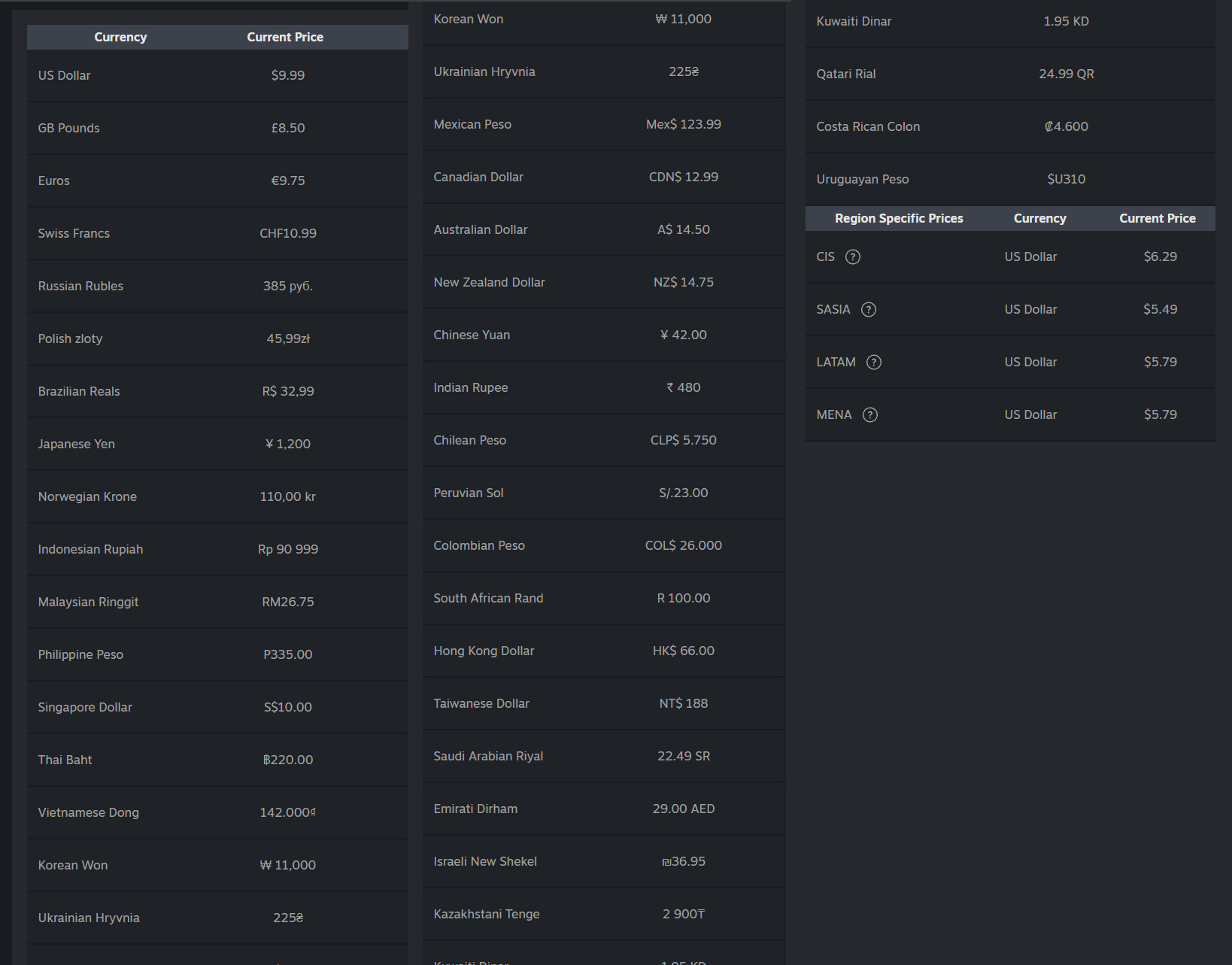Viewport: 1232px width, 965px height.
Task: Click the Currency column header in first table
Action: (x=120, y=38)
